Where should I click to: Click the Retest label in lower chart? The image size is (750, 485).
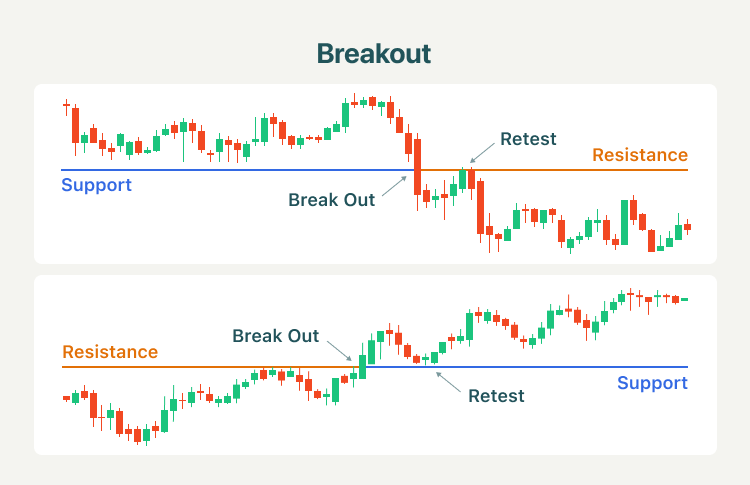click(496, 396)
